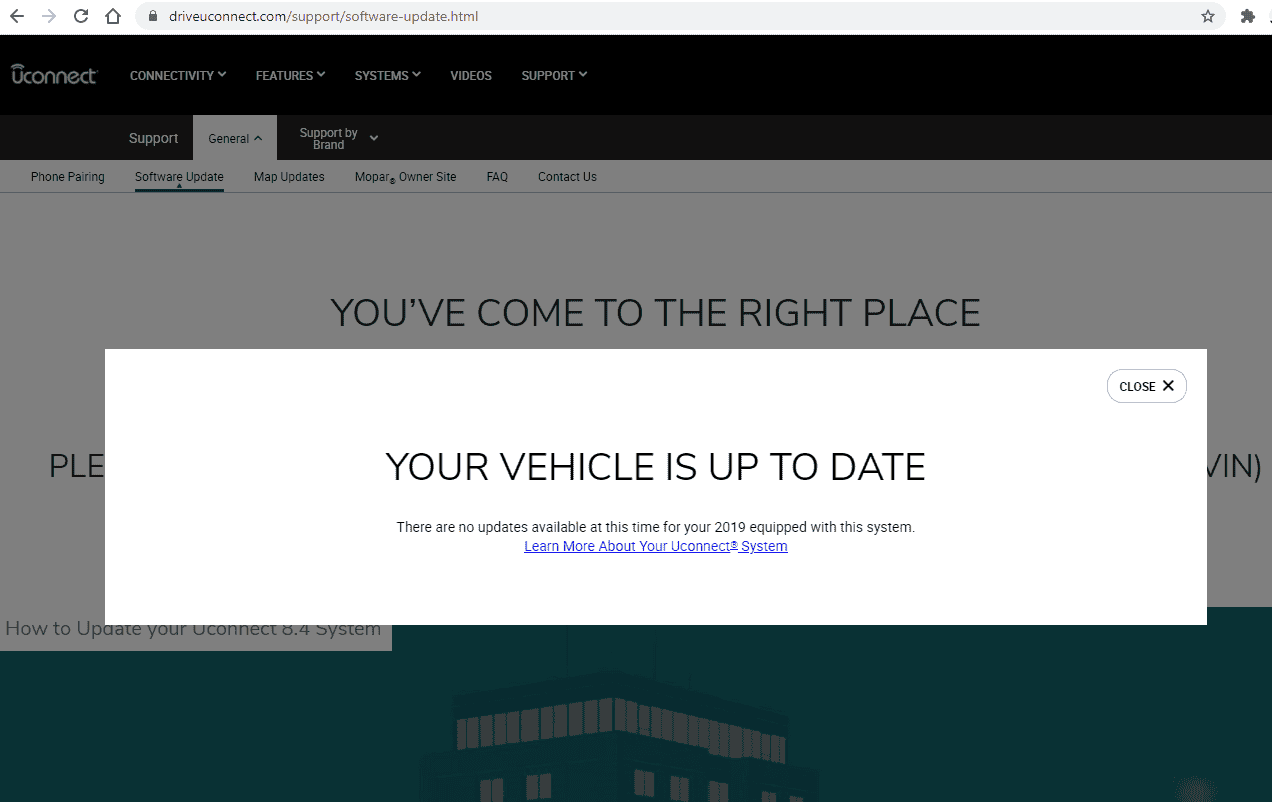The width and height of the screenshot is (1272, 802).
Task: Open the Systems dropdown menu
Action: (x=387, y=75)
